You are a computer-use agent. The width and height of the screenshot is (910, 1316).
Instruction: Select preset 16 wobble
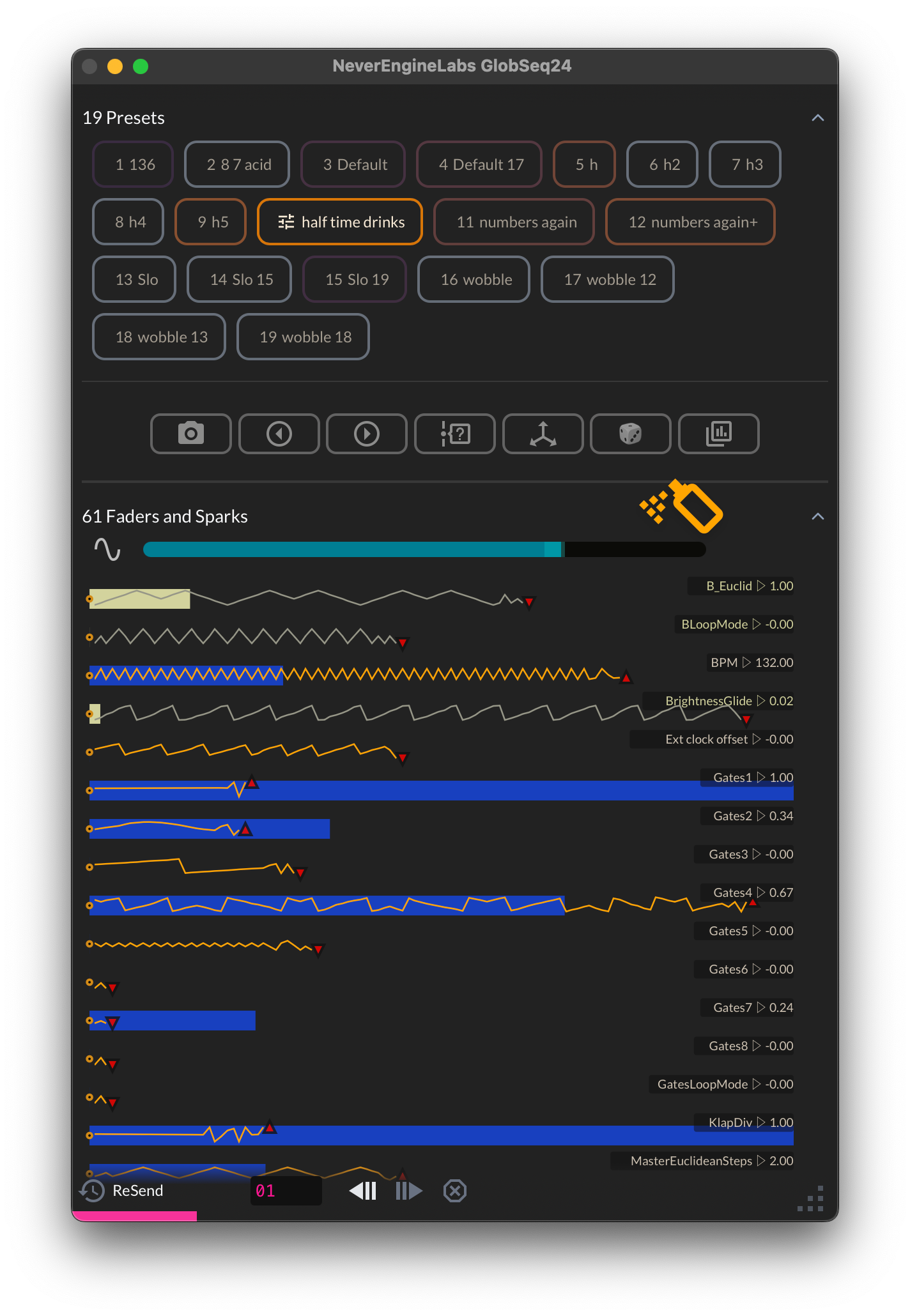474,279
